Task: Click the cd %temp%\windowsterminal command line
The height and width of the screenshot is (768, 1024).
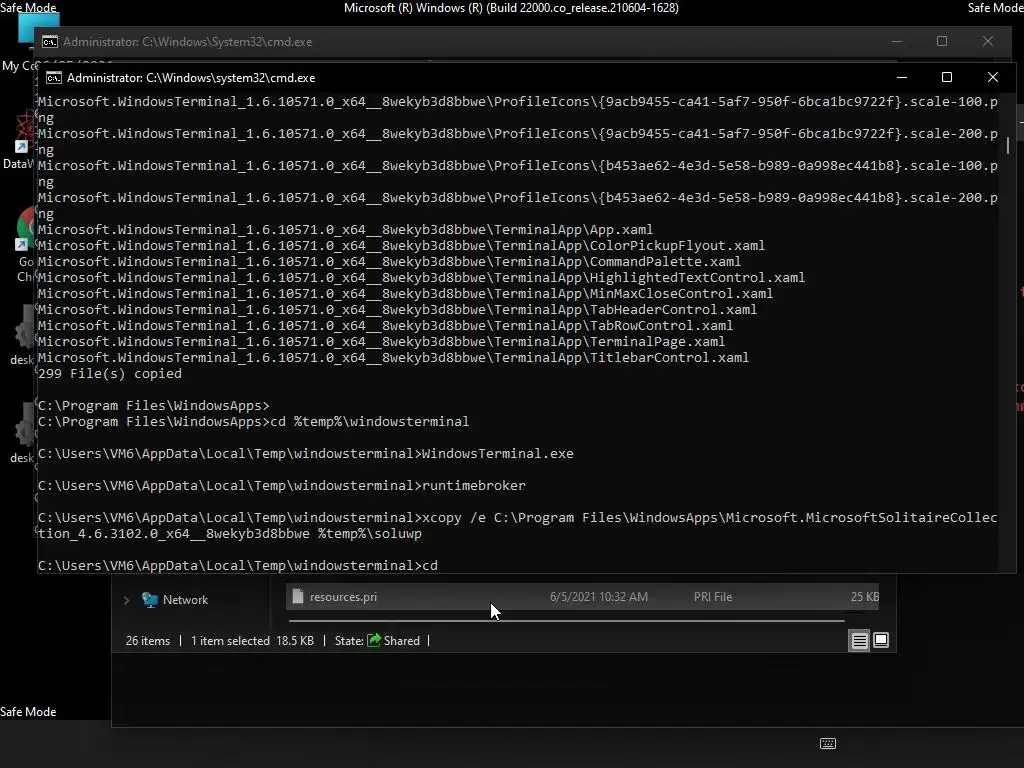Action: tap(253, 421)
